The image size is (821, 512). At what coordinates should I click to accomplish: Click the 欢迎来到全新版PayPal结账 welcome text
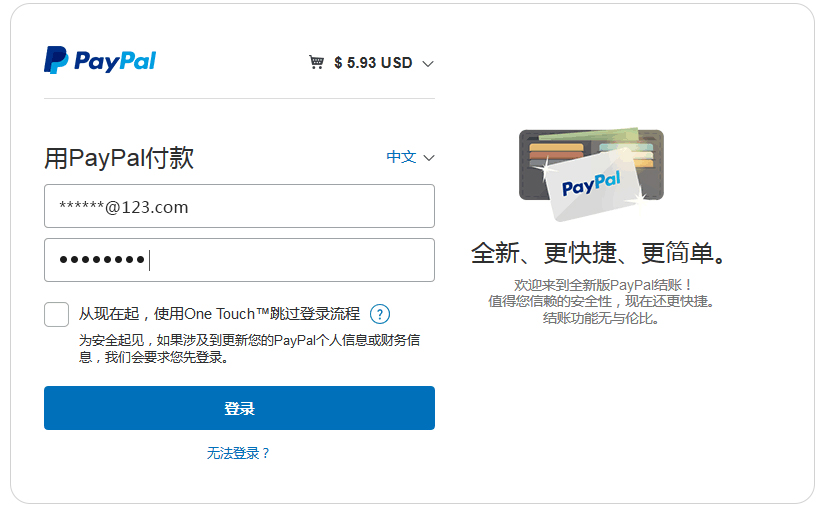point(600,285)
